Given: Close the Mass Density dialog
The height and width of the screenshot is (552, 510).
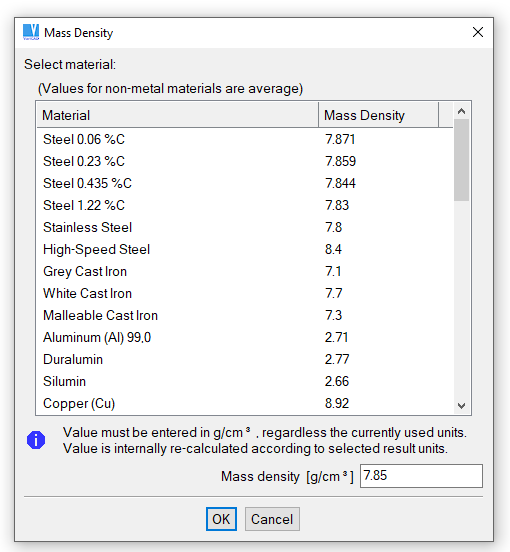Looking at the screenshot, I should pyautogui.click(x=478, y=32).
